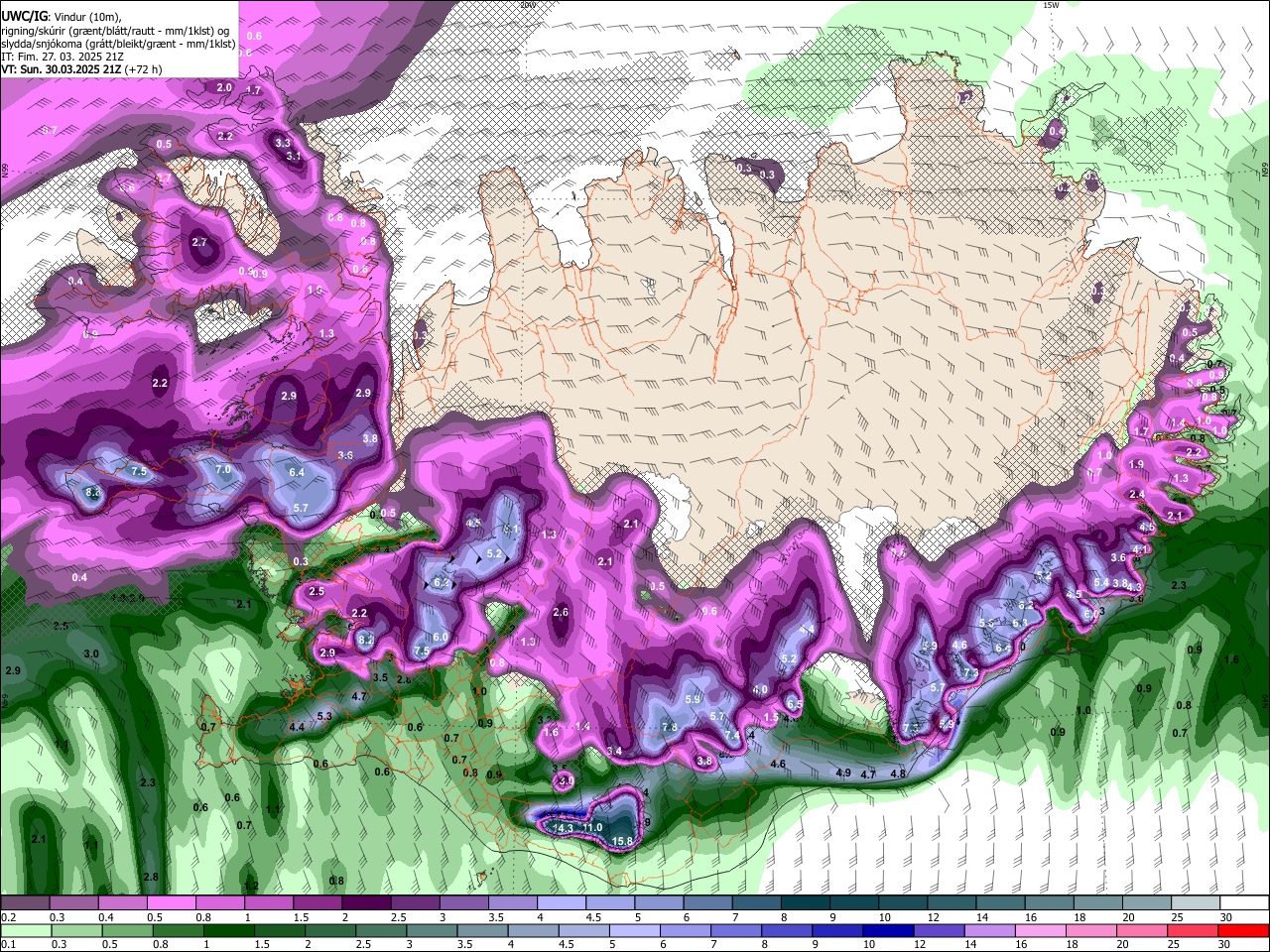Click the 7.4 snowfall value

click(x=732, y=736)
